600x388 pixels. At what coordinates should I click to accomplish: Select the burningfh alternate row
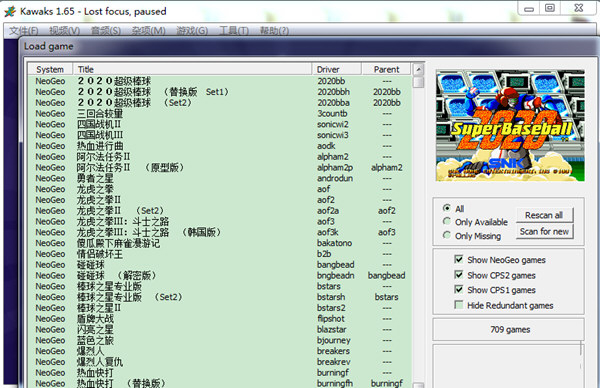pos(220,383)
